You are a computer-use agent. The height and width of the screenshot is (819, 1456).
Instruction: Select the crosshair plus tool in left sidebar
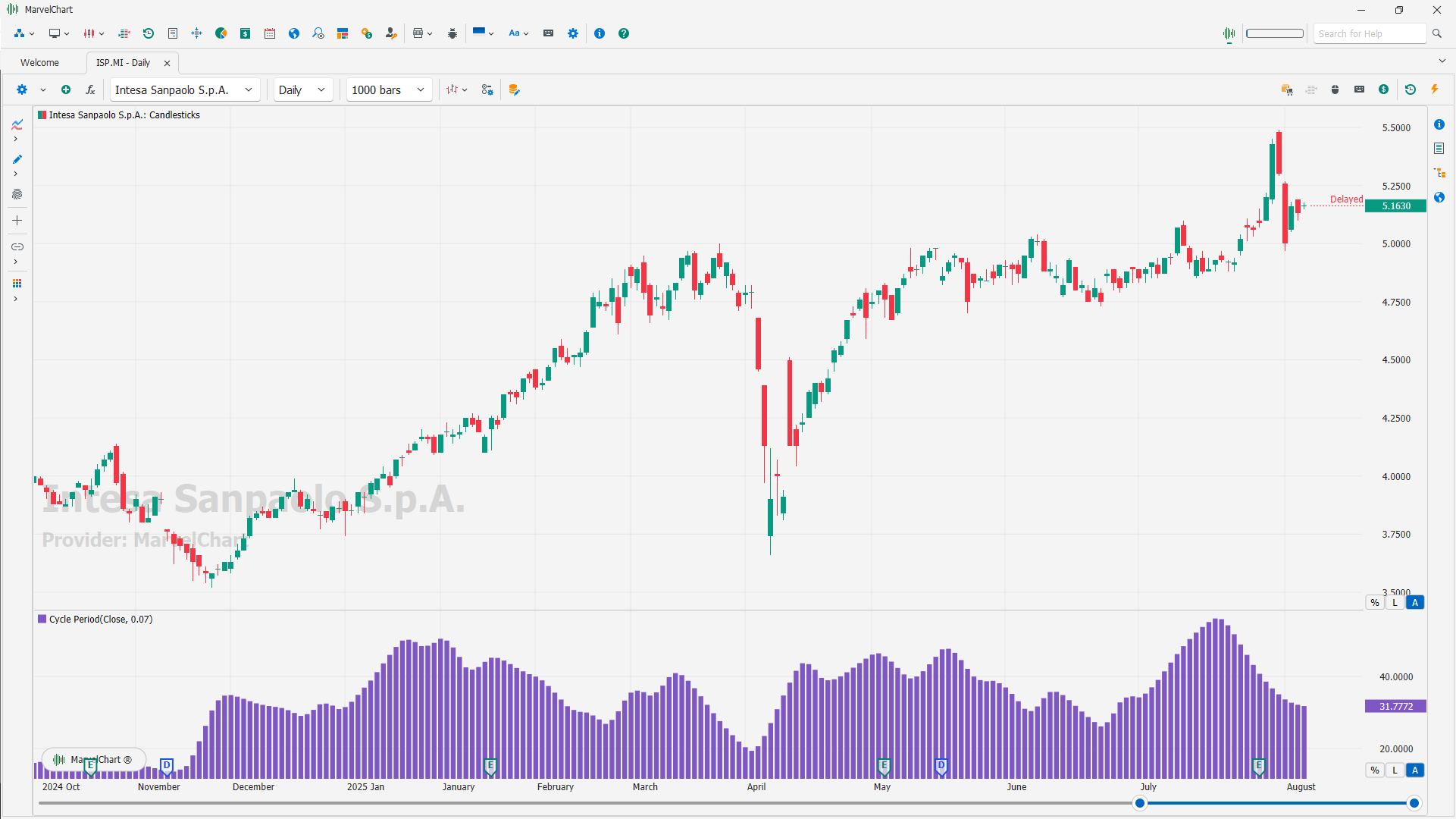click(x=17, y=221)
